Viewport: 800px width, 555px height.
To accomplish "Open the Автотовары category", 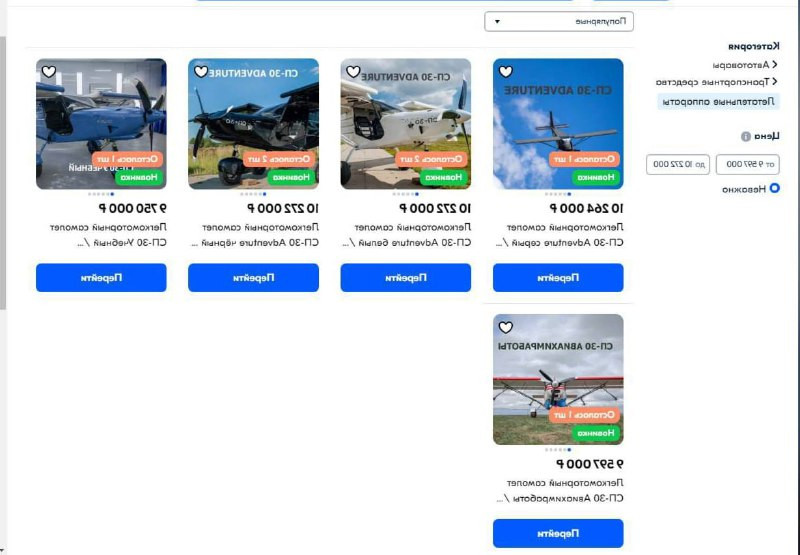I will click(x=741, y=65).
